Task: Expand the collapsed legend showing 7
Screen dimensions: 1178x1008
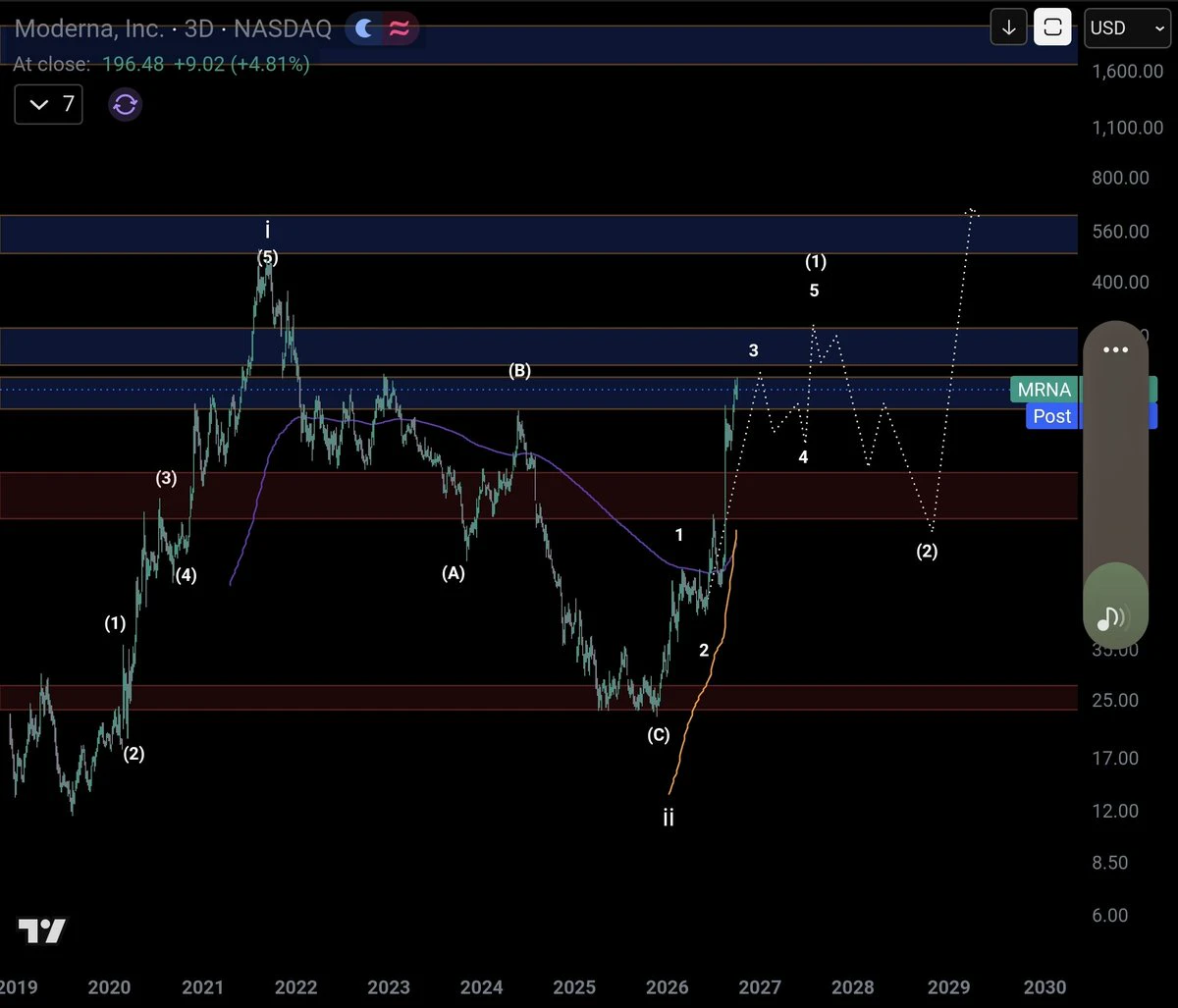Action: (49, 104)
